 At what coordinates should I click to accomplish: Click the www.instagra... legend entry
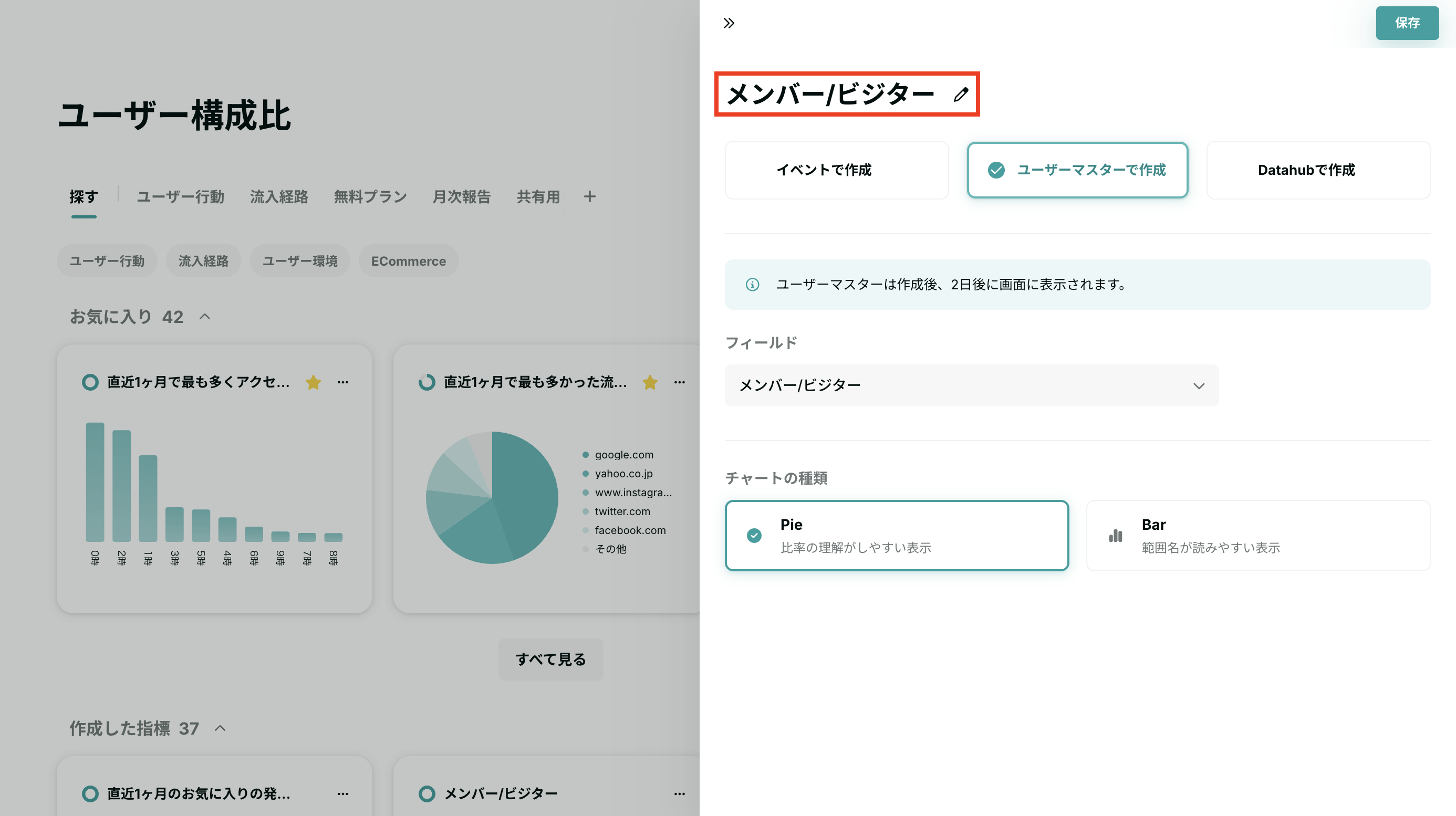point(627,493)
